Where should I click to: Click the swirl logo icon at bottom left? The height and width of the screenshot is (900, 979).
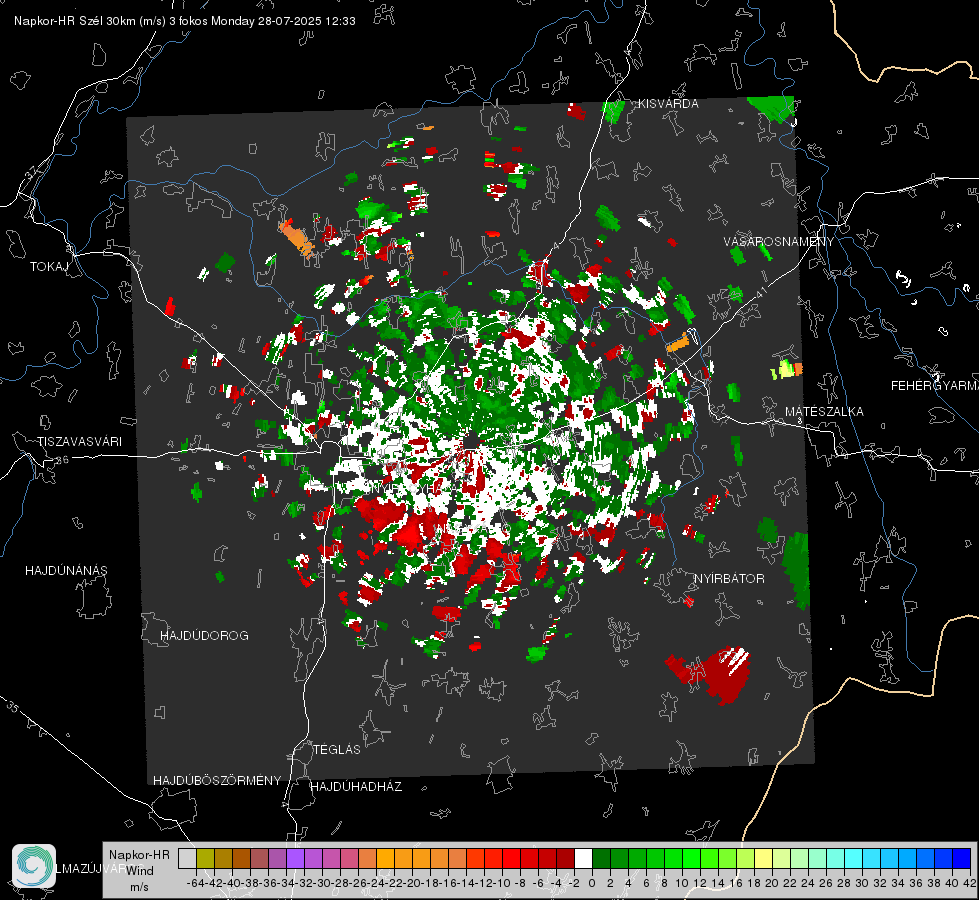tap(34, 866)
